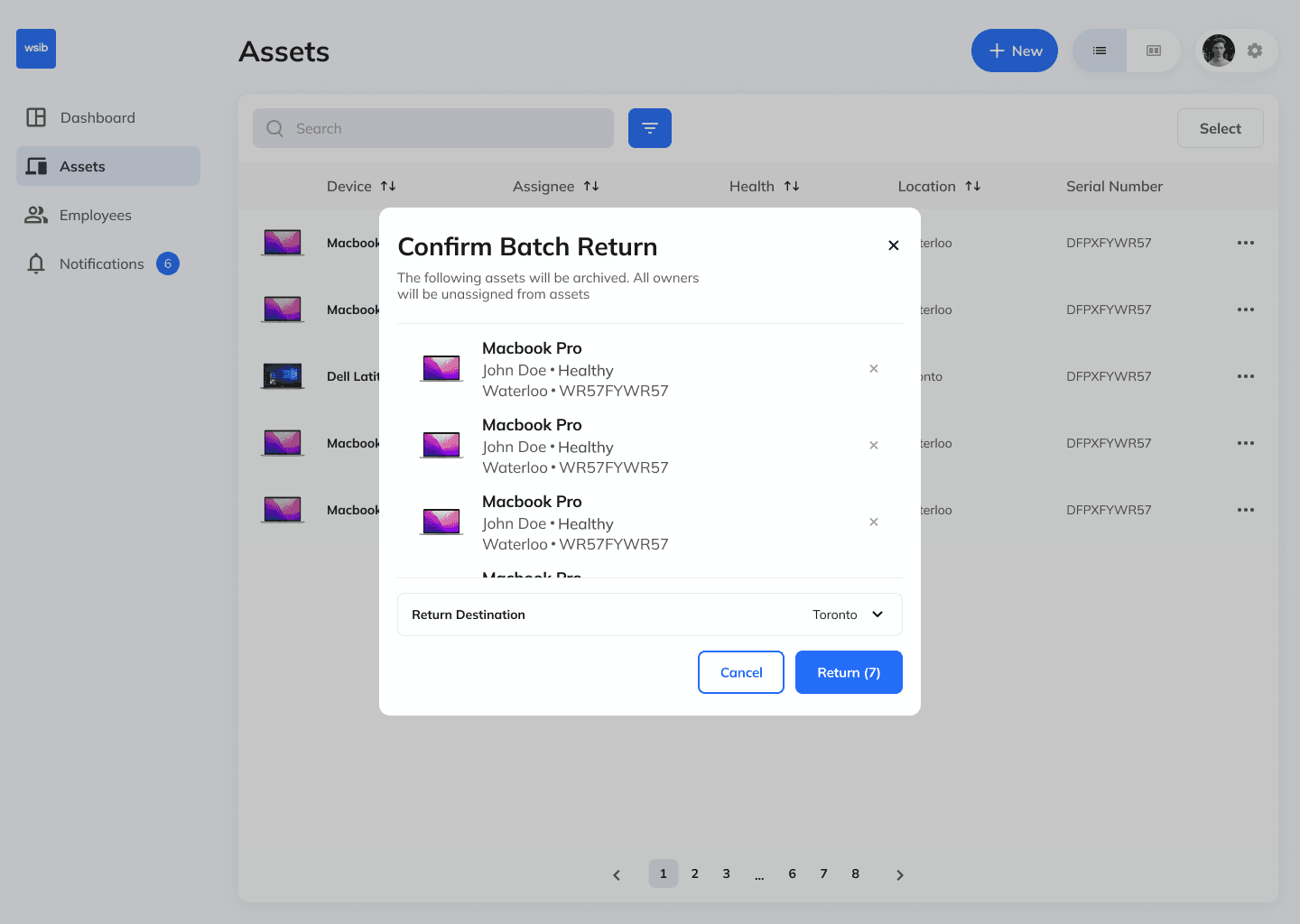
Task: Open more options for second asset row
Action: click(1246, 310)
